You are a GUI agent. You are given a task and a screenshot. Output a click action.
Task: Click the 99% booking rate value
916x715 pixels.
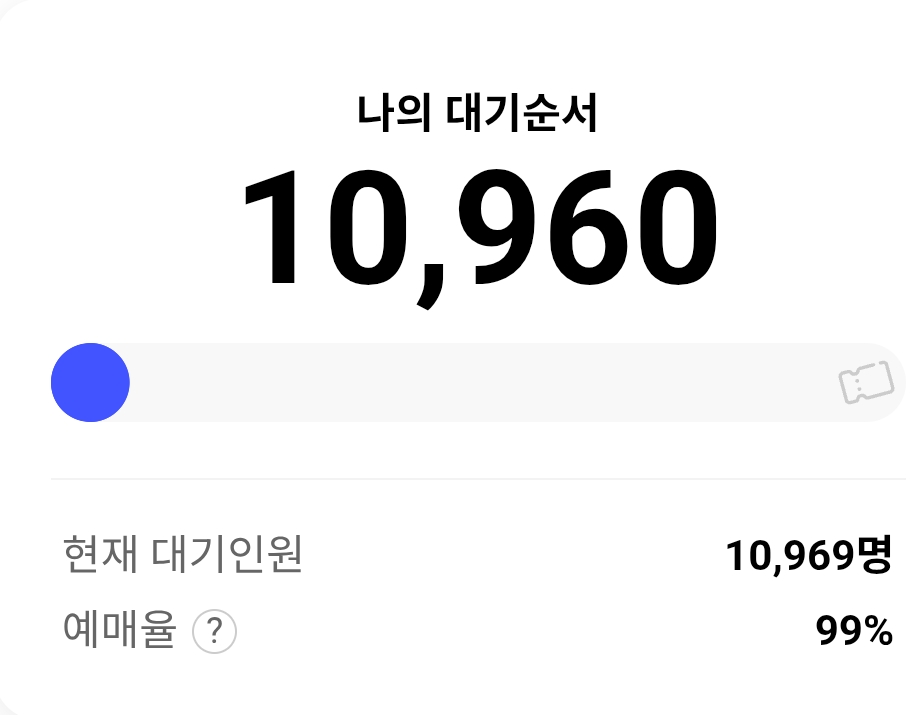[853, 632]
